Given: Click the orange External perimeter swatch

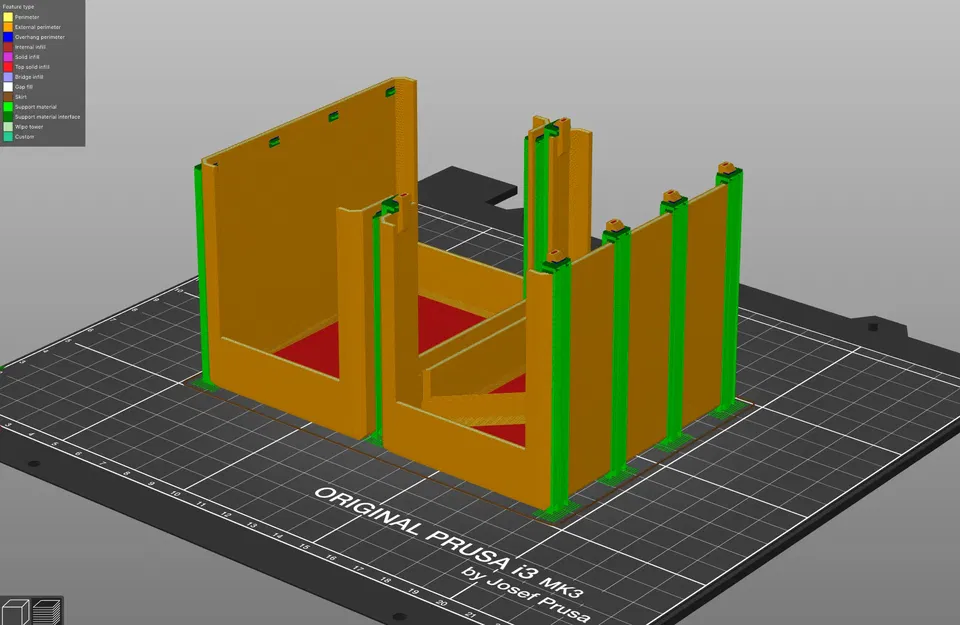Looking at the screenshot, I should 8,27.
